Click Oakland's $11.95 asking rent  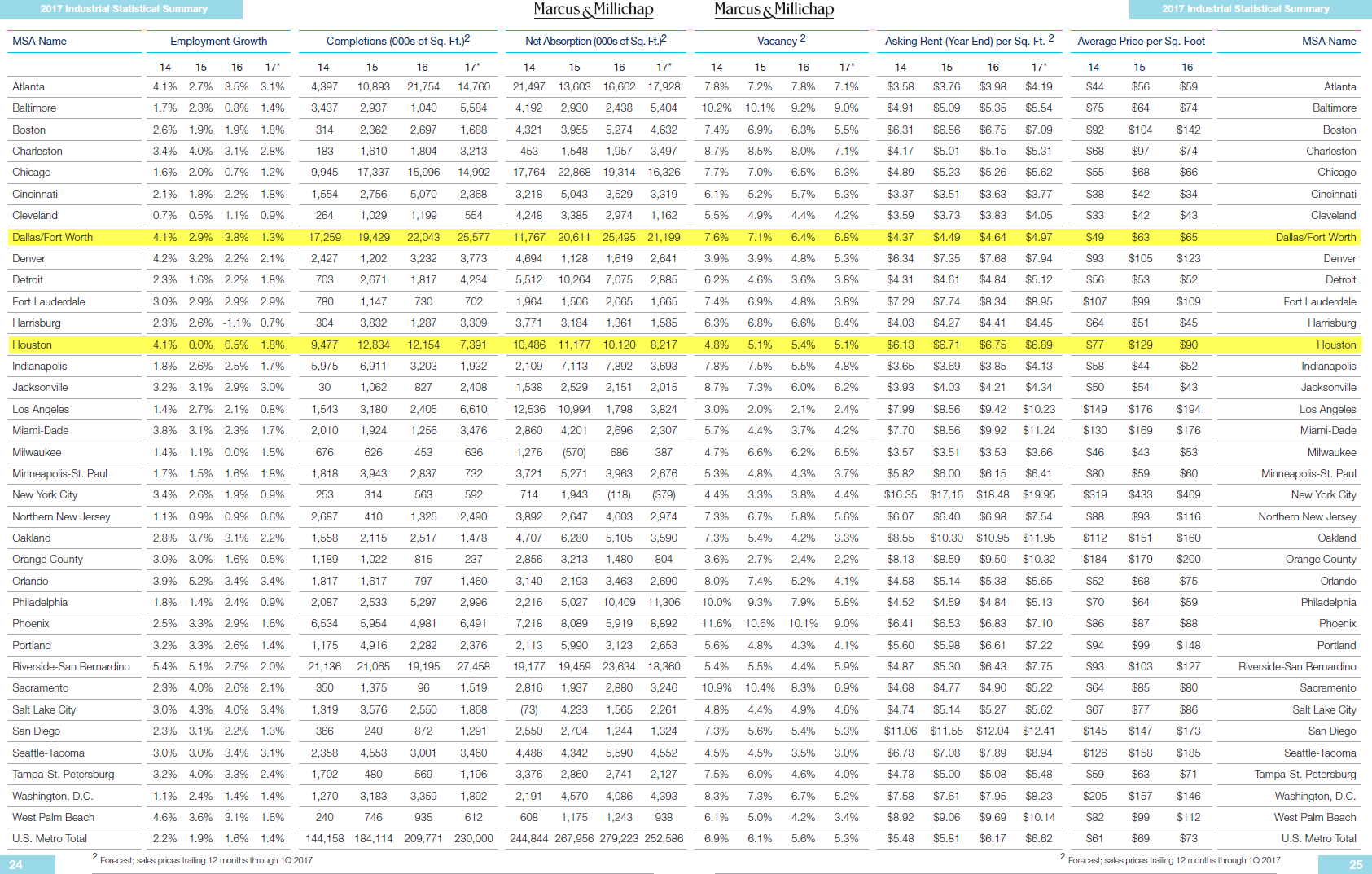[x=1039, y=538]
